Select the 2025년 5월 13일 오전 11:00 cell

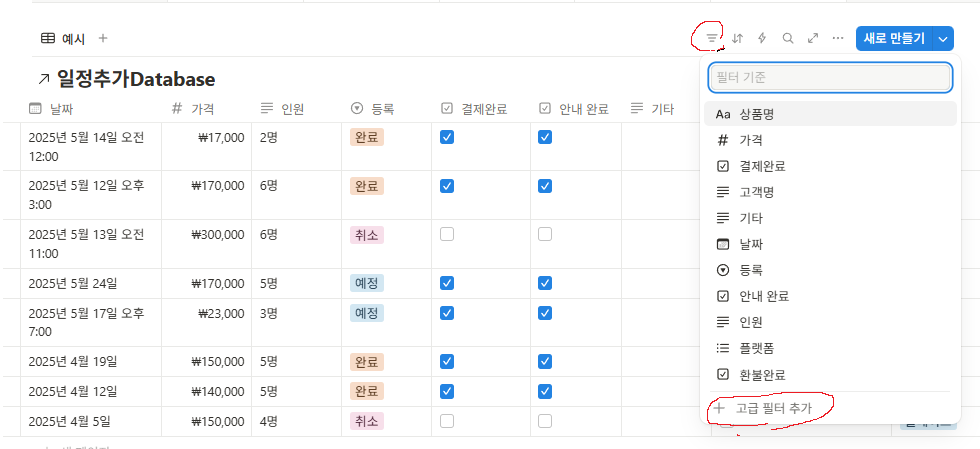pyautogui.click(x=91, y=244)
